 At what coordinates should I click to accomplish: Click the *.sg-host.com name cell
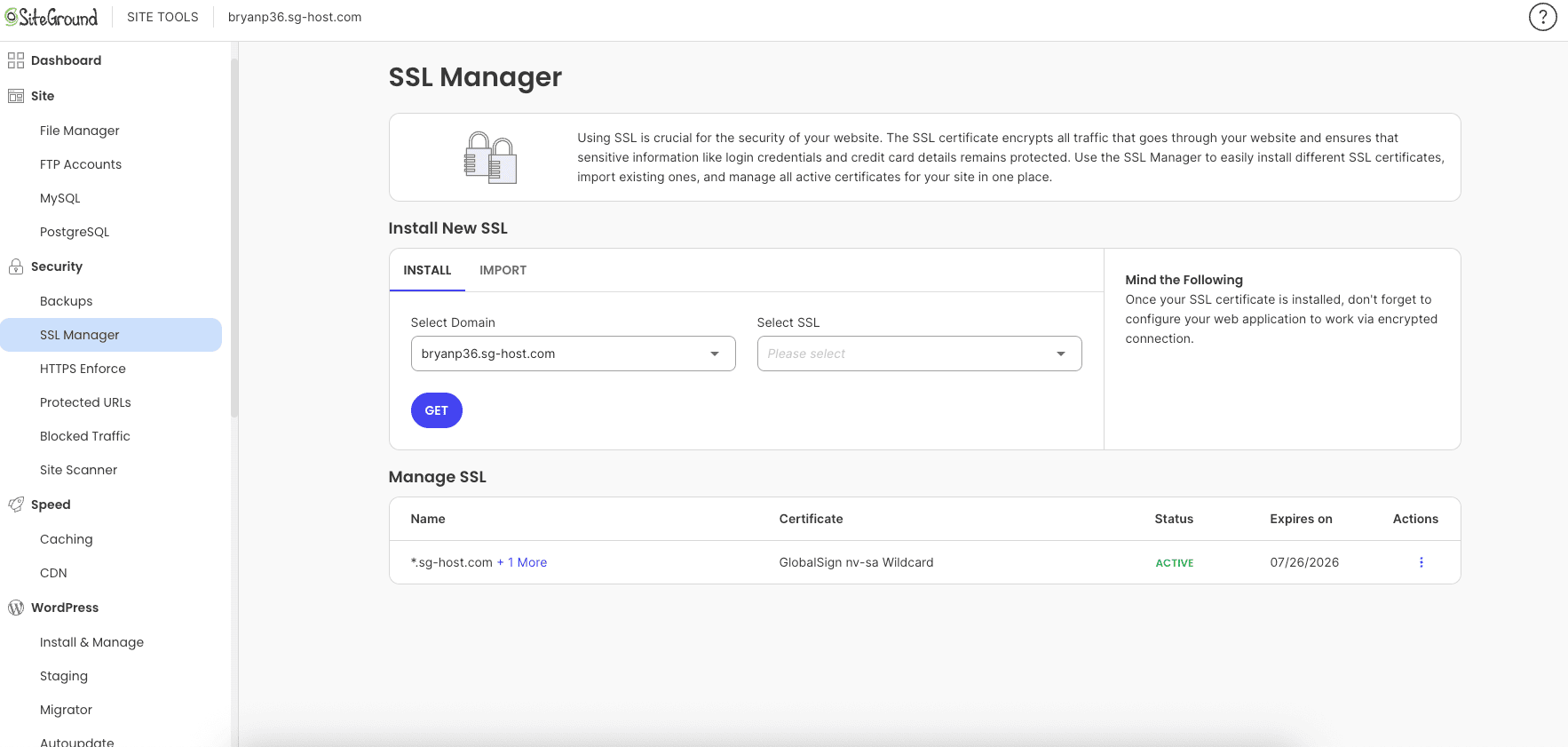coord(451,562)
